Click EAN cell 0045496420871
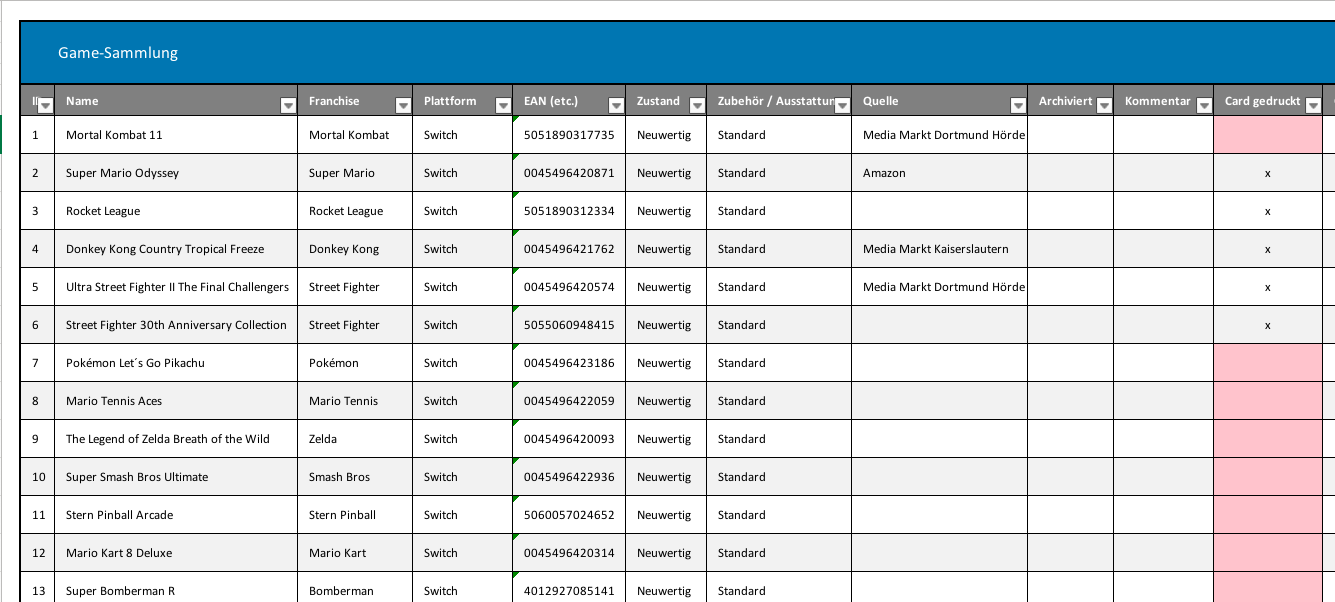Image resolution: width=1335 pixels, height=602 pixels. 569,173
